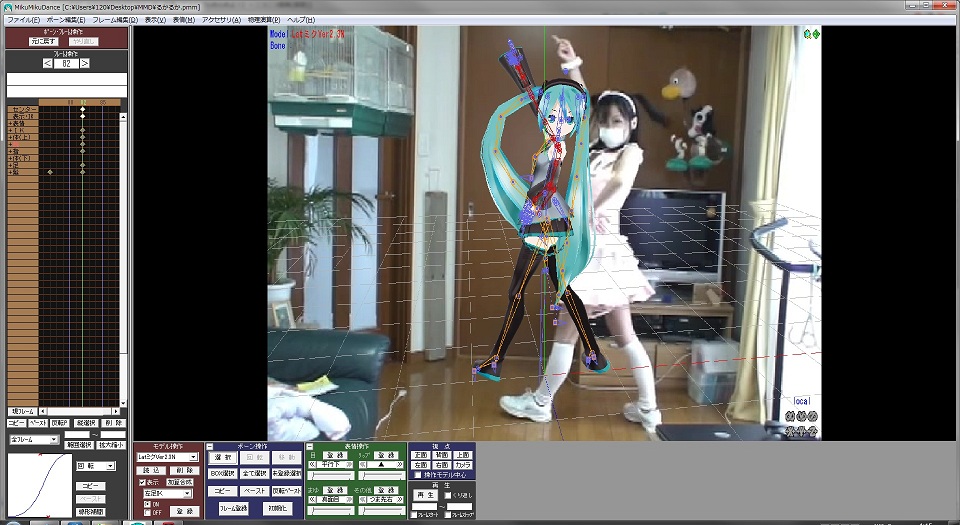Image resolution: width=960 pixels, height=525 pixels.
Task: Collapse the ボーン操作 panel with its minus box
Action: tap(209, 447)
